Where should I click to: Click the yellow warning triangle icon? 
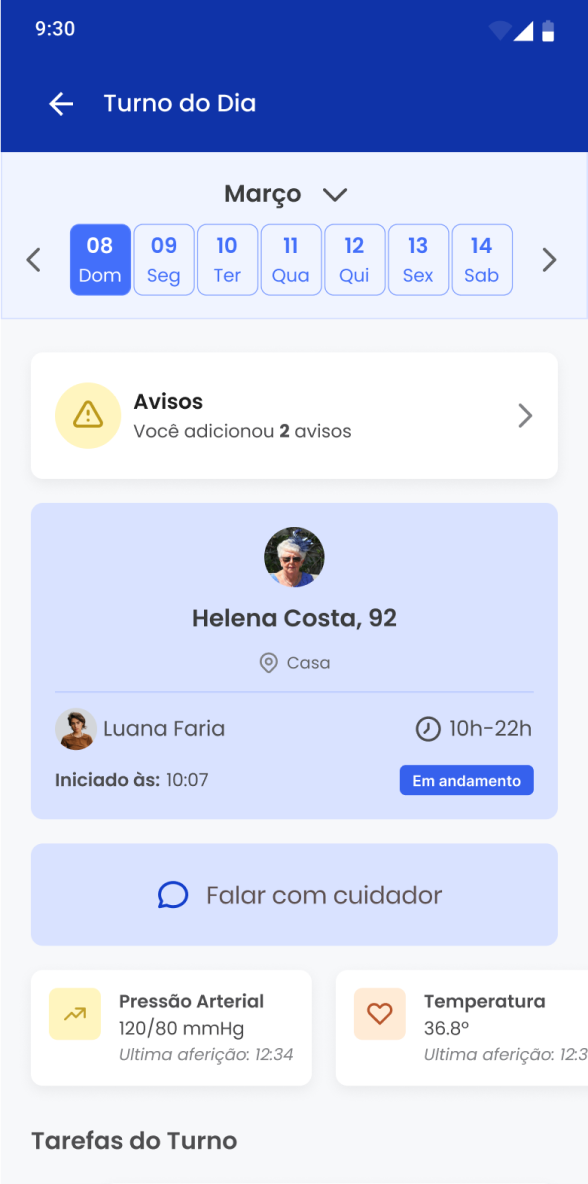(x=88, y=415)
